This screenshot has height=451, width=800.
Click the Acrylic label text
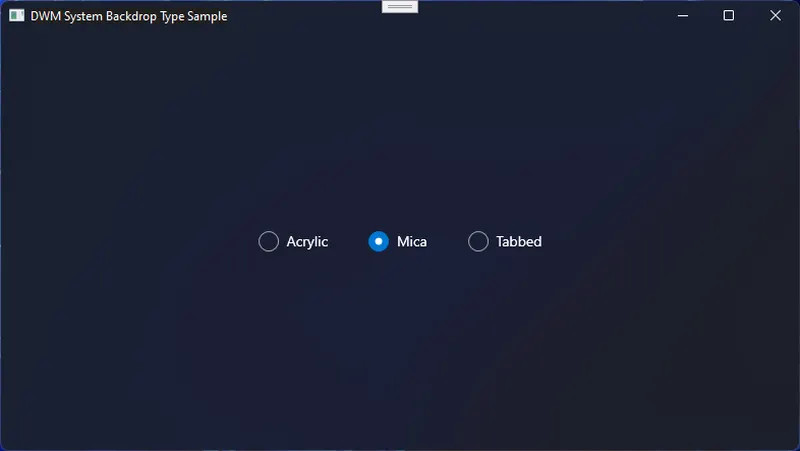(307, 242)
